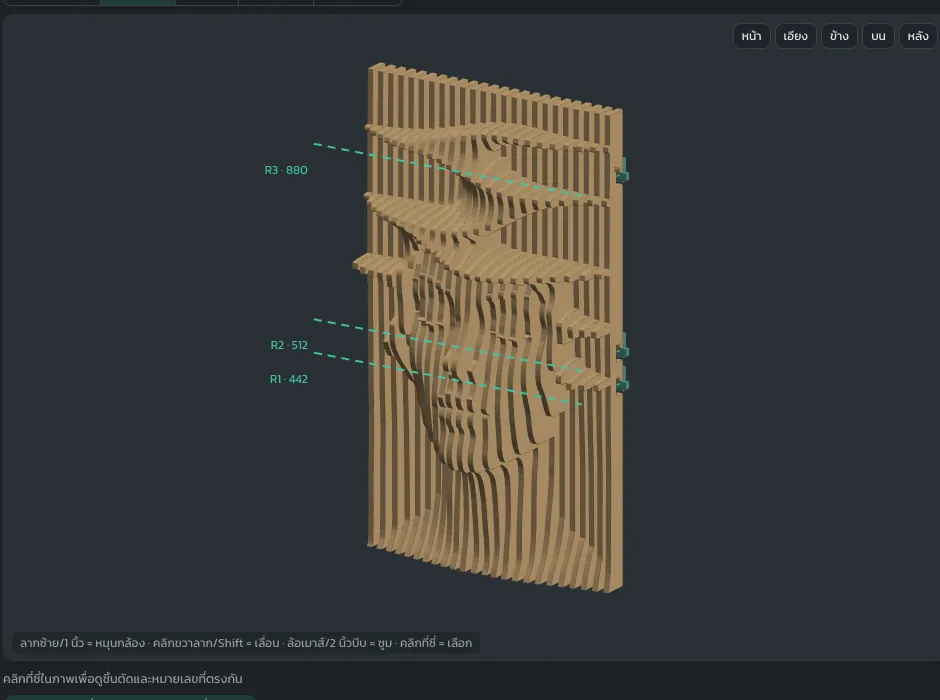Image resolution: width=940 pixels, height=700 pixels.
Task: Switch to the บน (top) view
Action: click(x=878, y=36)
